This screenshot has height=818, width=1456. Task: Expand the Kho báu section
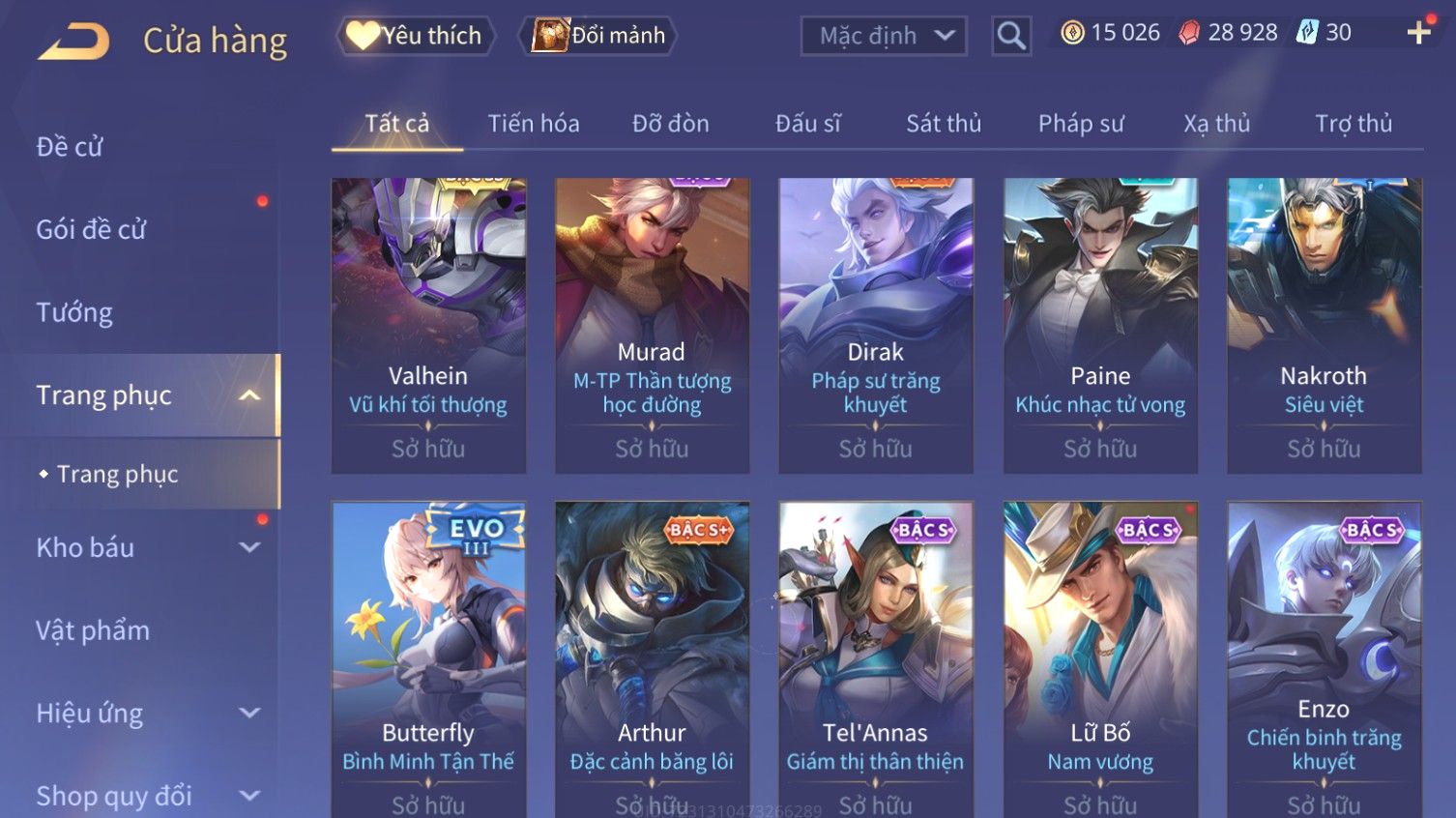point(249,547)
